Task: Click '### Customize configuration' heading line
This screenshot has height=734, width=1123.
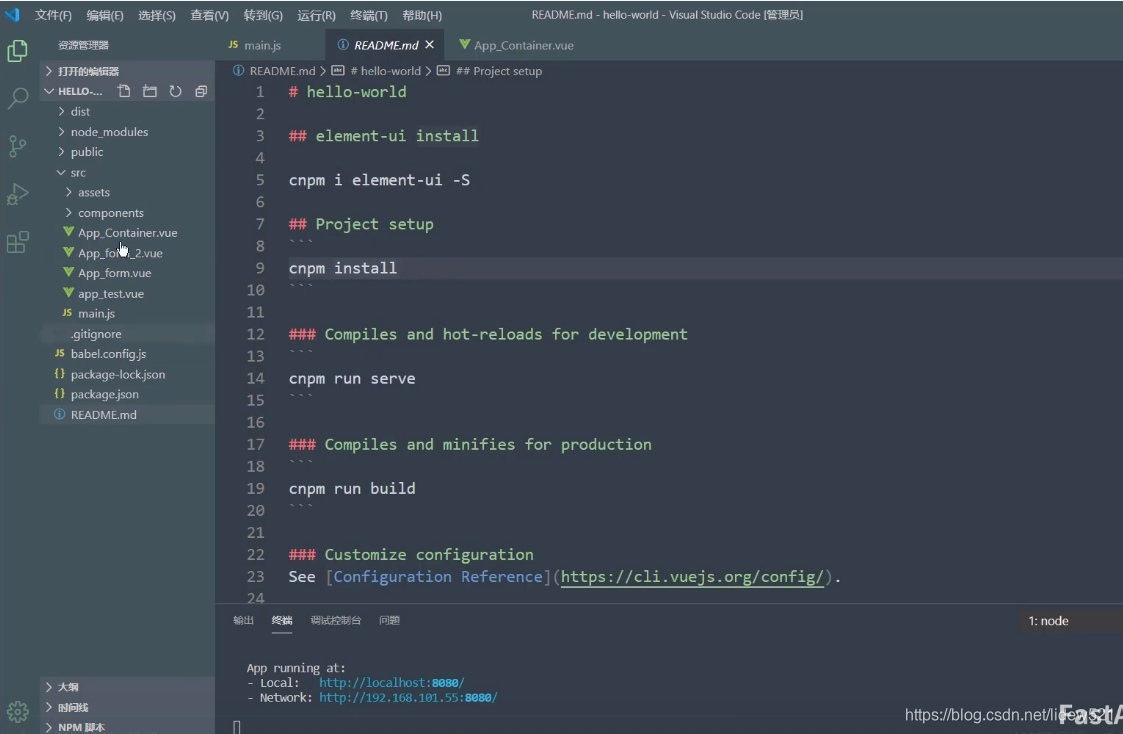Action: [x=411, y=554]
